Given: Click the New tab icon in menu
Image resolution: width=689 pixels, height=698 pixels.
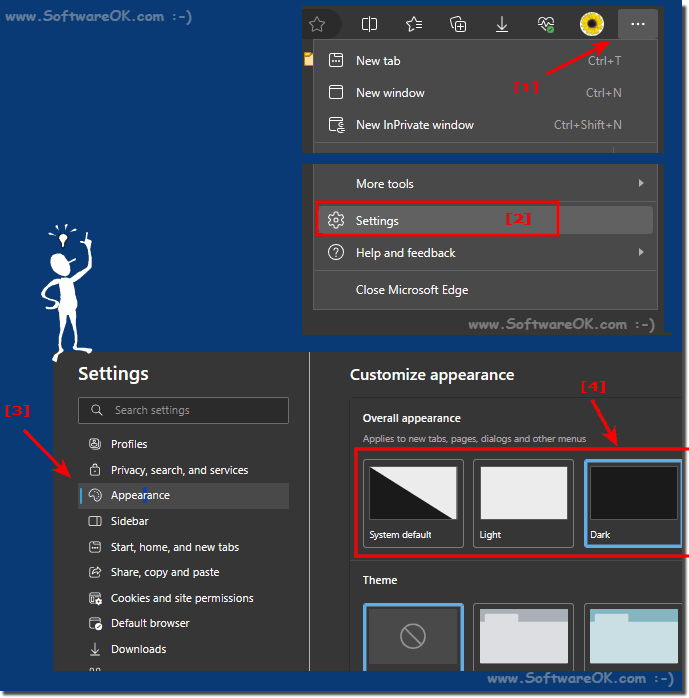Looking at the screenshot, I should (336, 60).
